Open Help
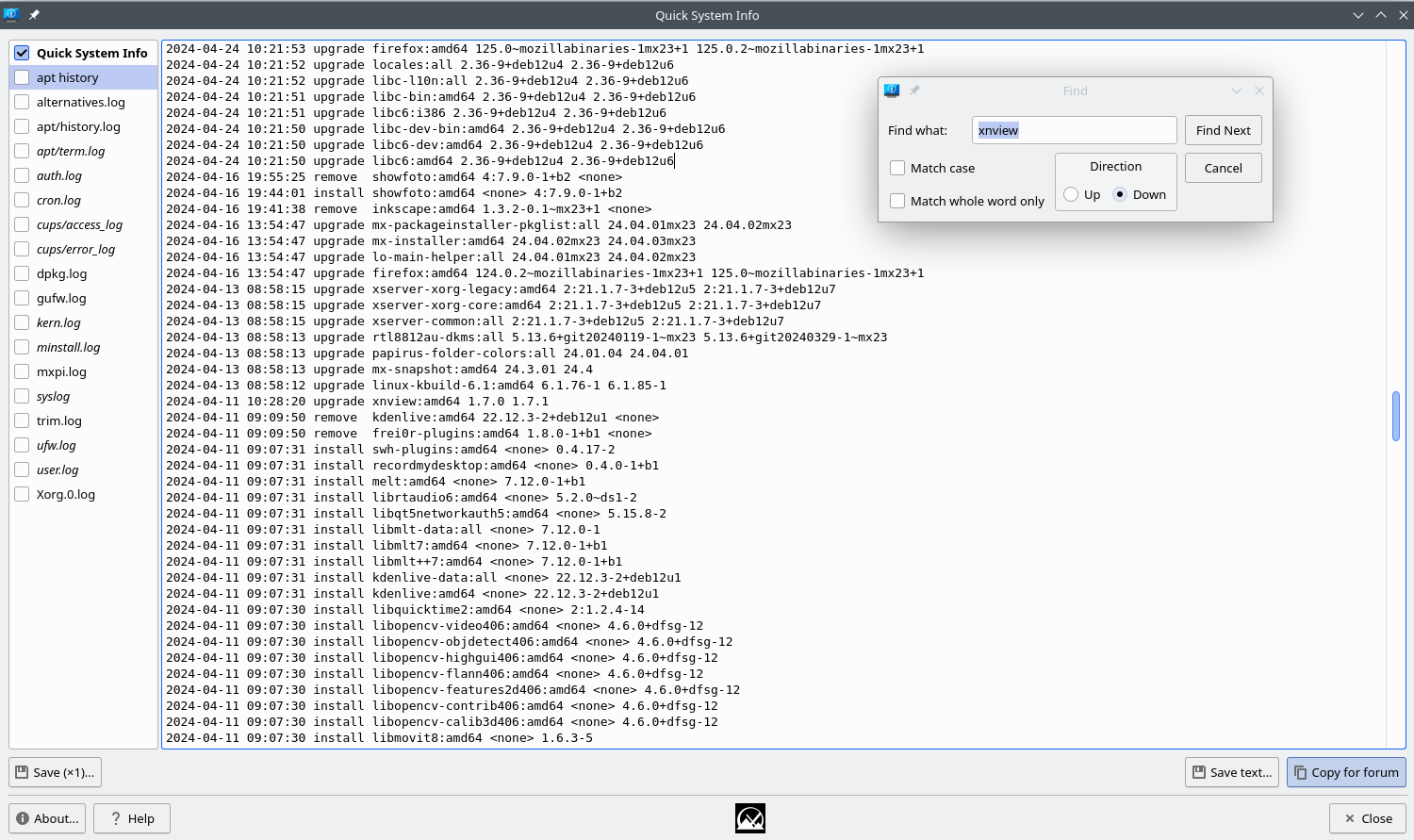This screenshot has width=1414, height=840. pos(132,818)
